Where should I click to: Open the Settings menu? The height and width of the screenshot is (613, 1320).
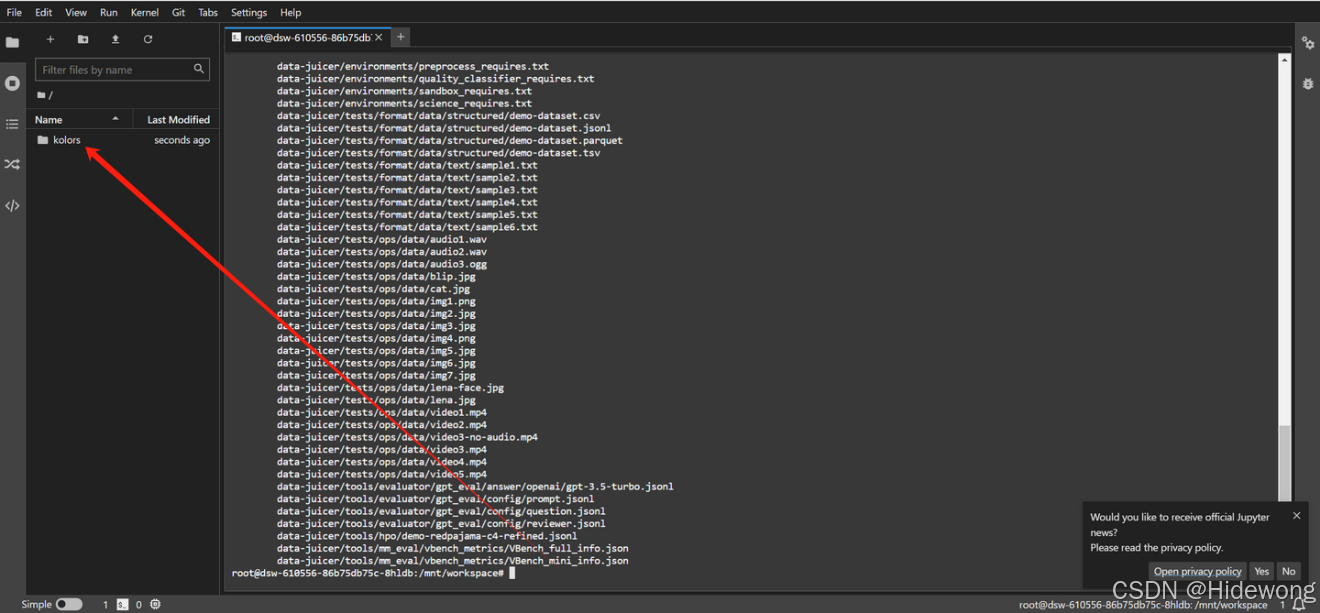pyautogui.click(x=248, y=12)
